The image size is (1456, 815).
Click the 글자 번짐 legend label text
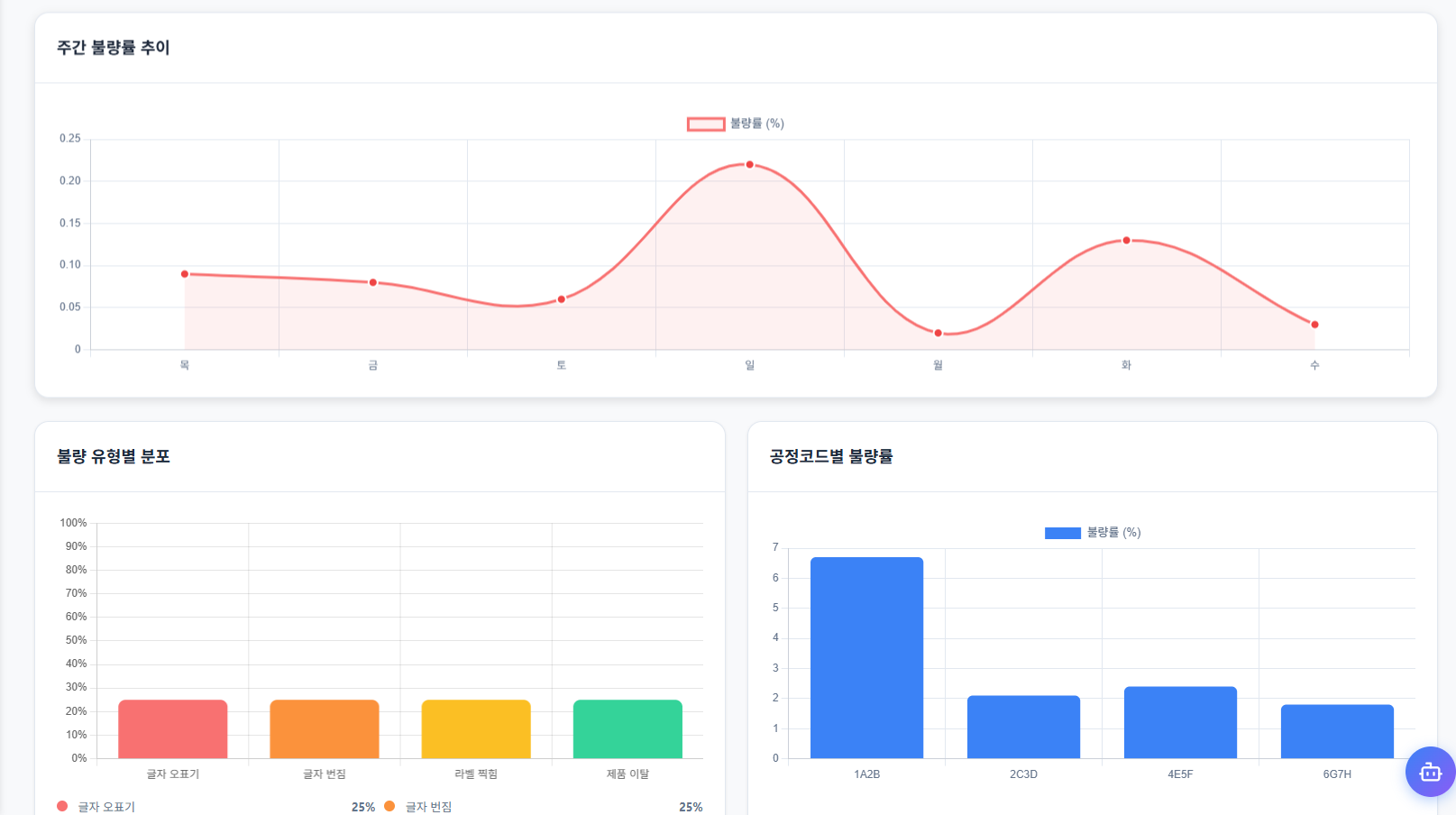click(x=428, y=807)
